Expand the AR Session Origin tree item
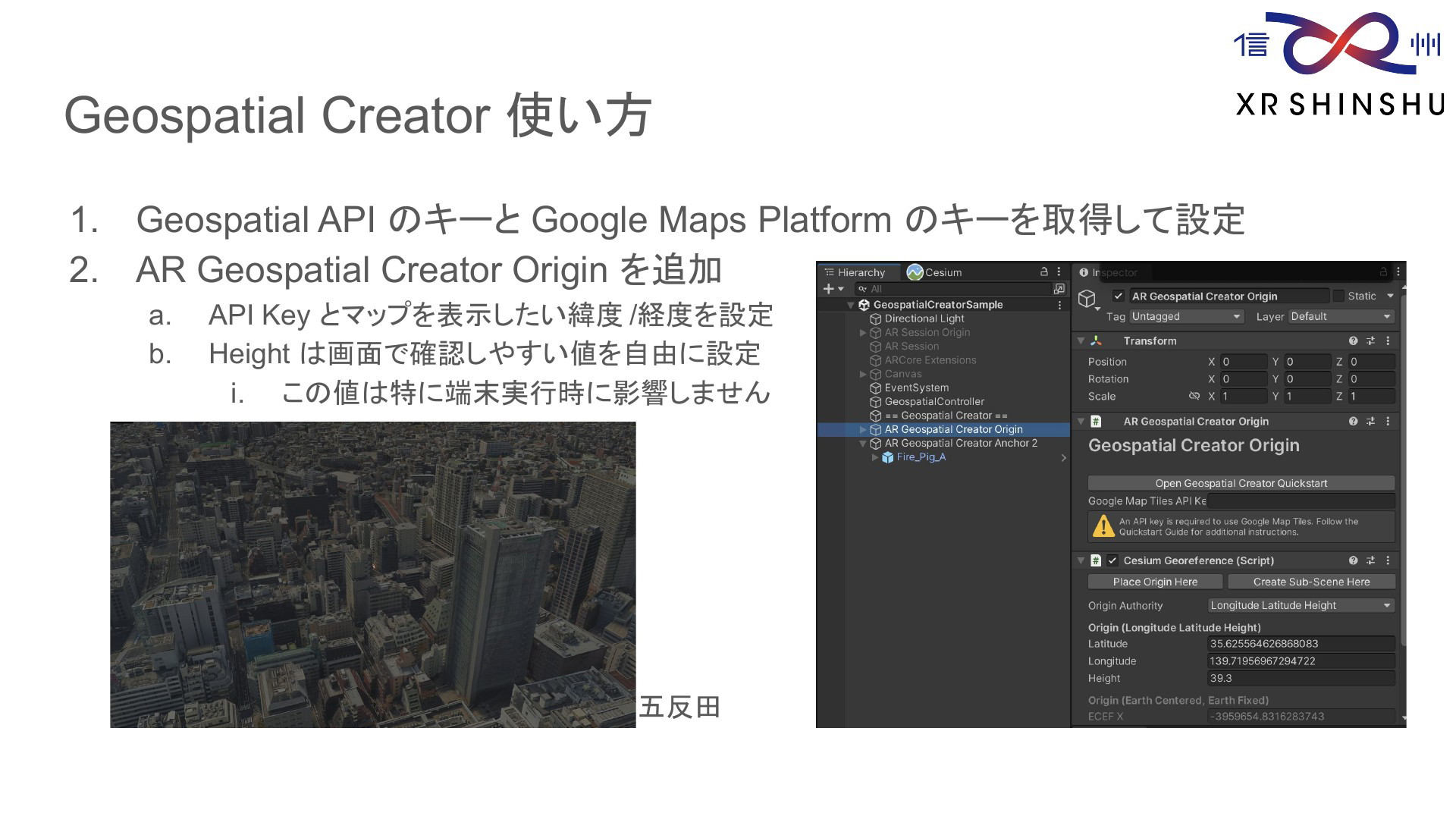 pyautogui.click(x=863, y=333)
